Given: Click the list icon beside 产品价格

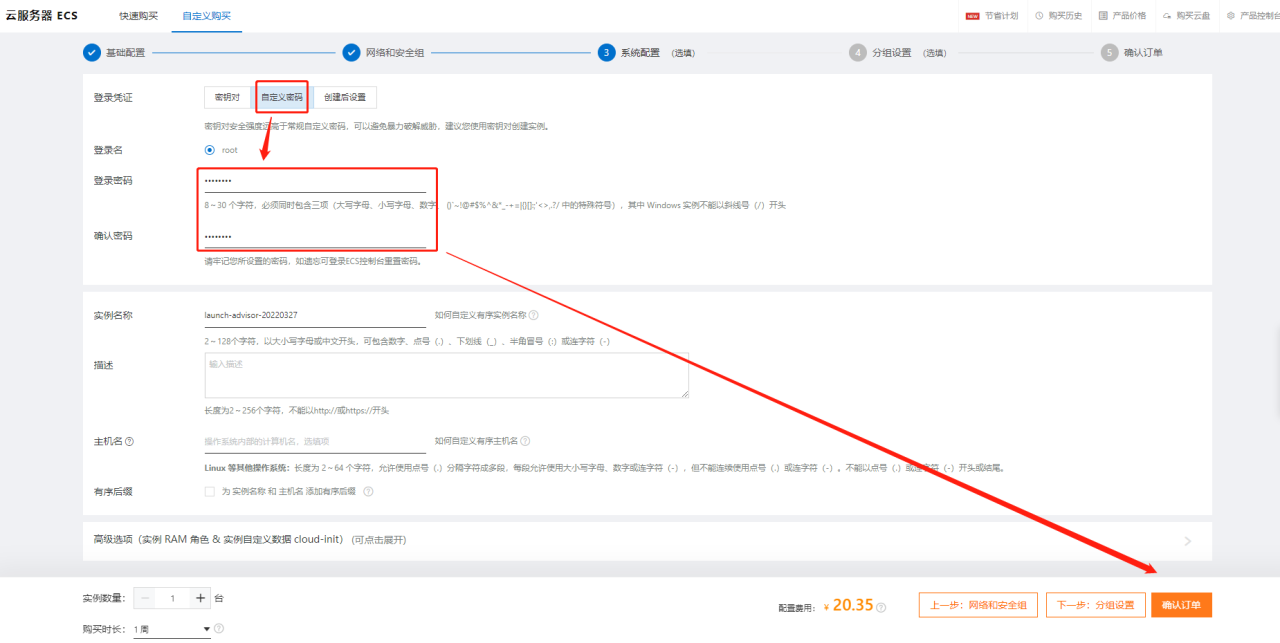Looking at the screenshot, I should [x=1103, y=16].
